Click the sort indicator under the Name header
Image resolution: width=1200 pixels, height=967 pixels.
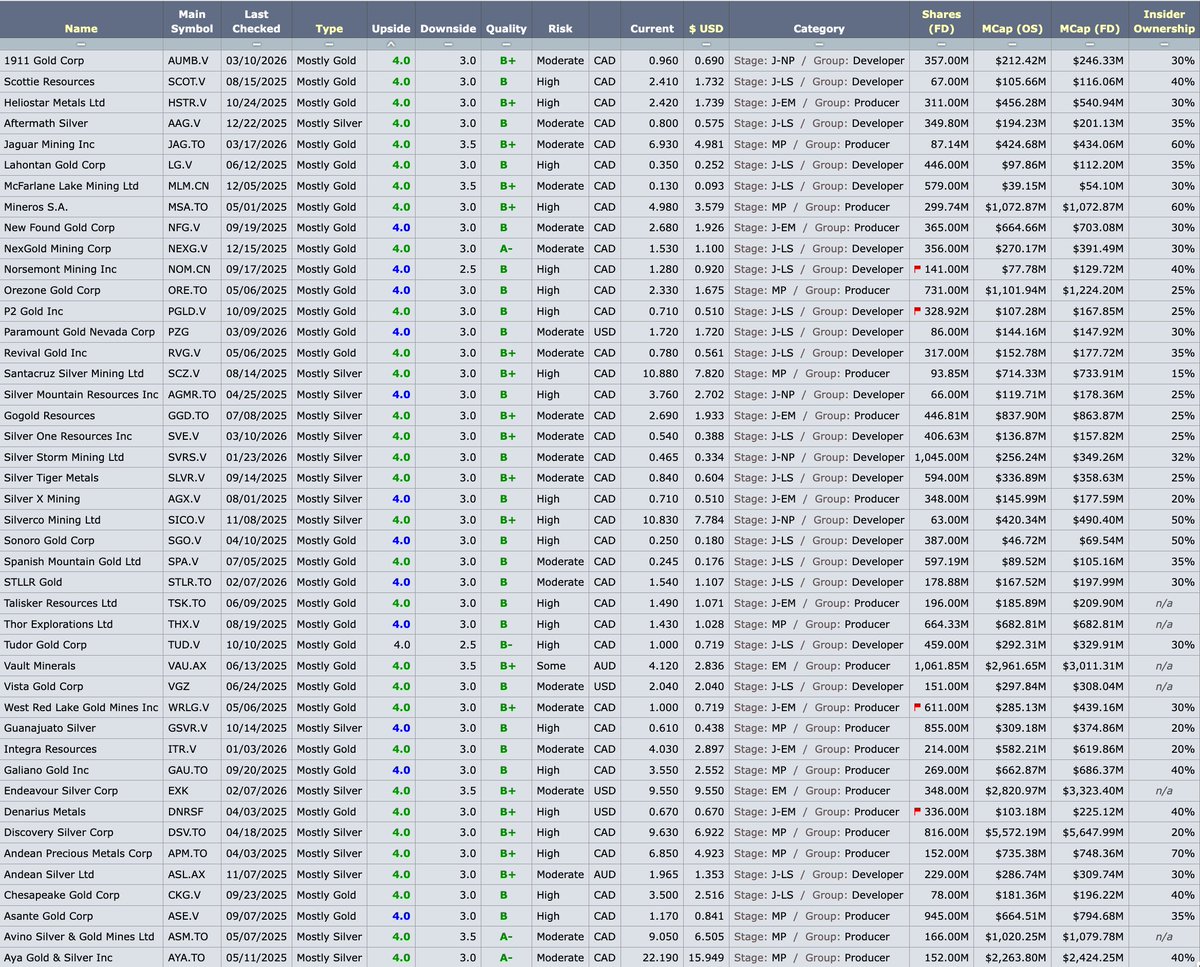pos(81,44)
